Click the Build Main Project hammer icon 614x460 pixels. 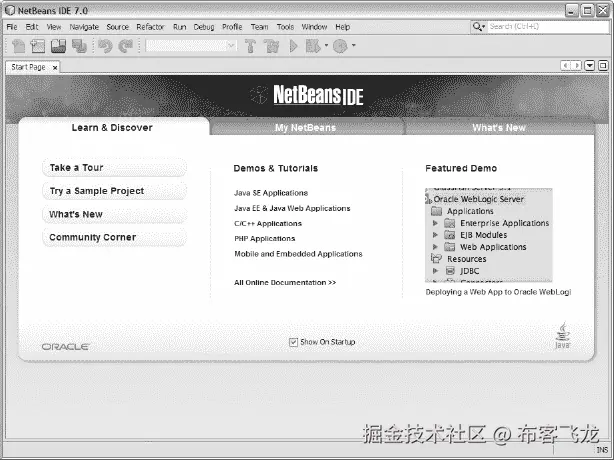pos(250,46)
